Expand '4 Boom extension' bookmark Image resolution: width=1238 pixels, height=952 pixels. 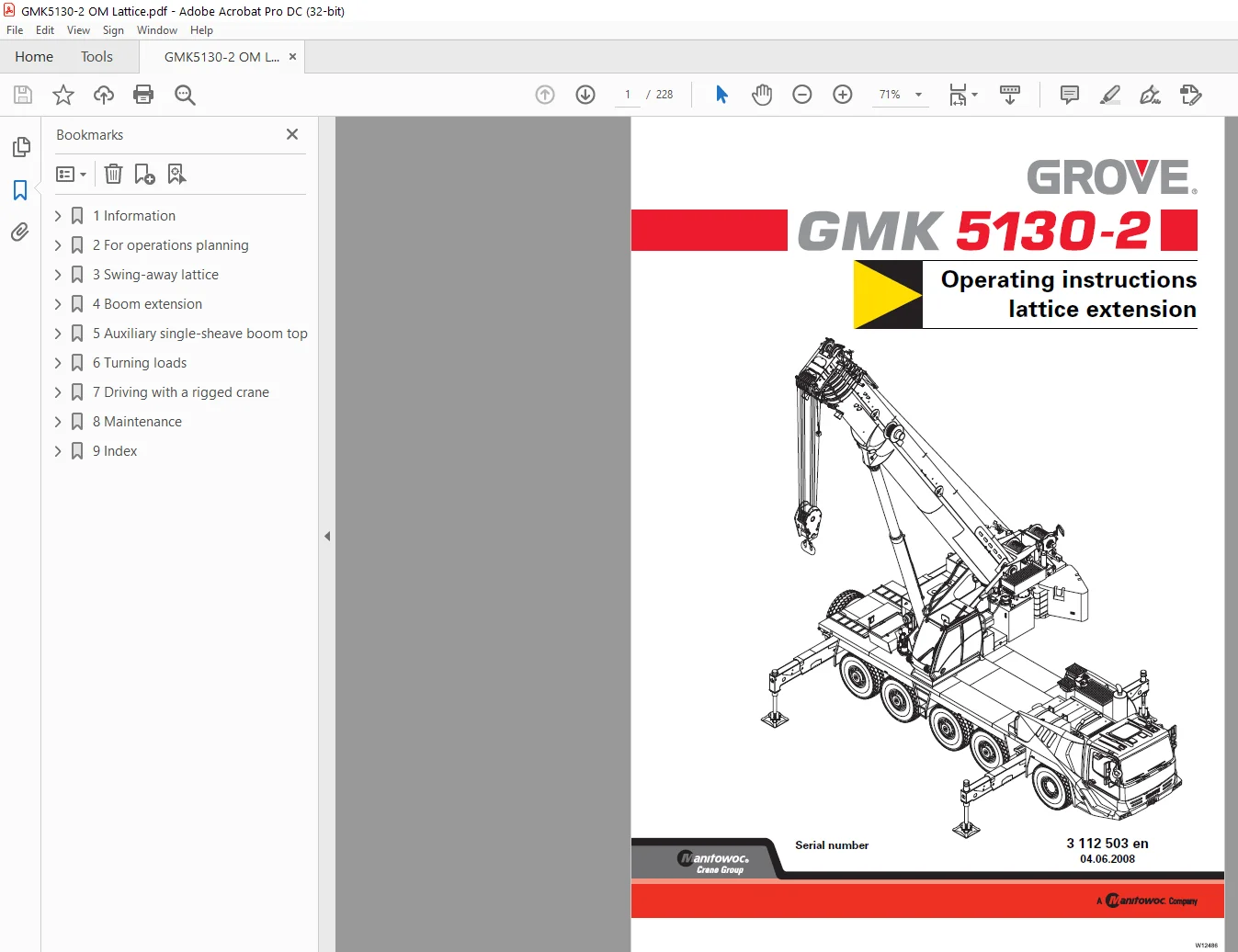(x=58, y=304)
